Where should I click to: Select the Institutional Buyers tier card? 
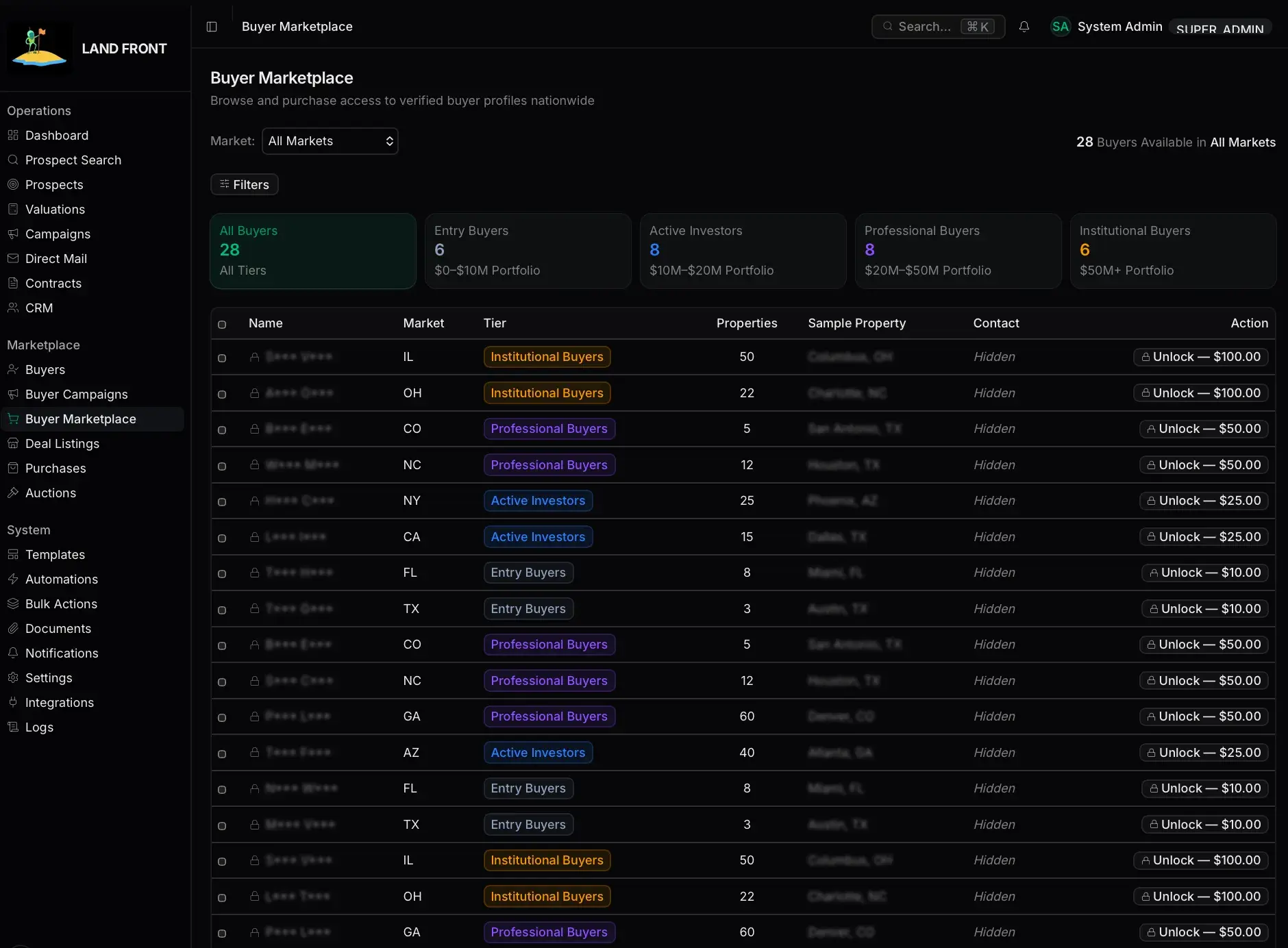[x=1173, y=251]
